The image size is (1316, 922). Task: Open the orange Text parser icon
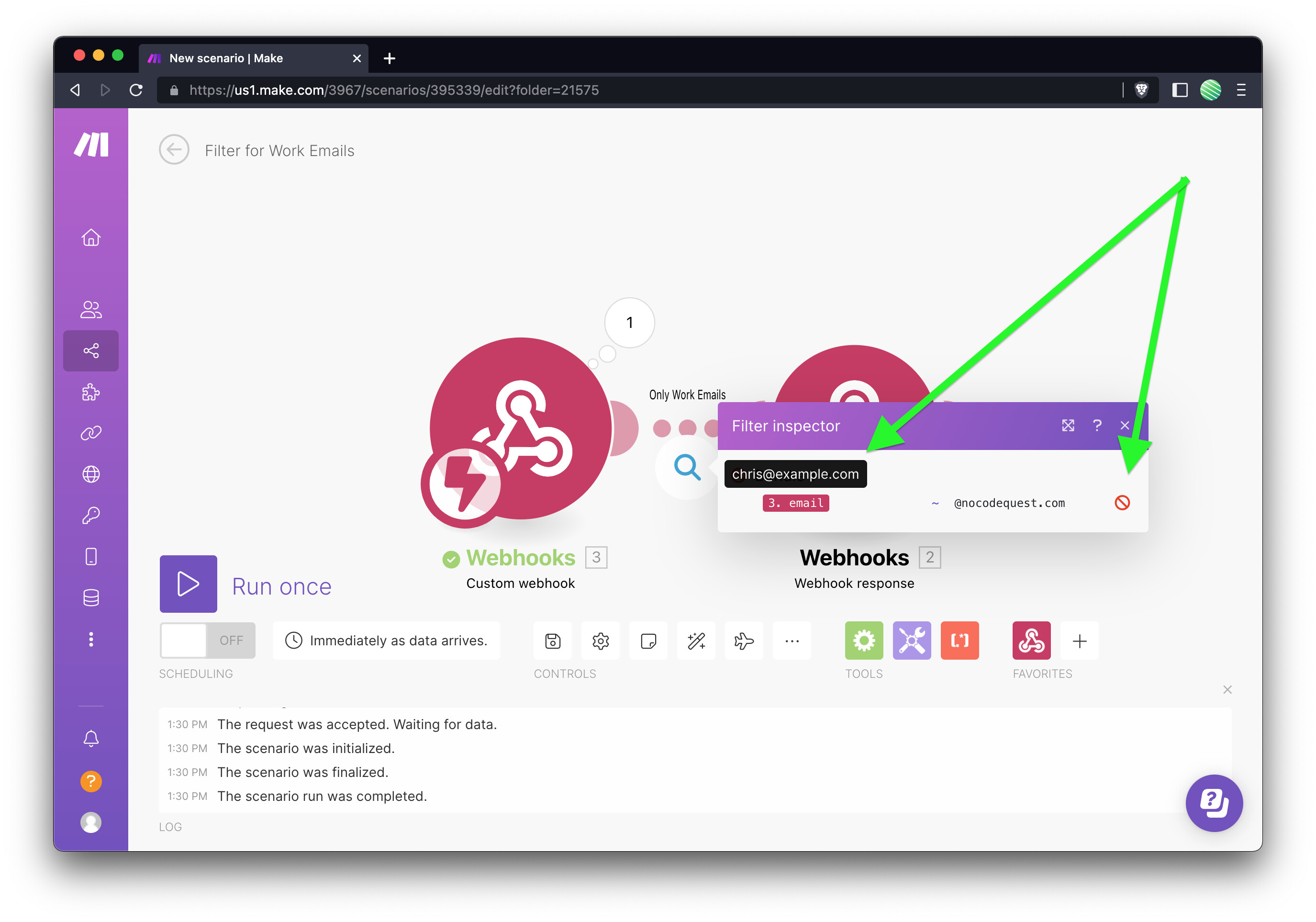coord(959,640)
